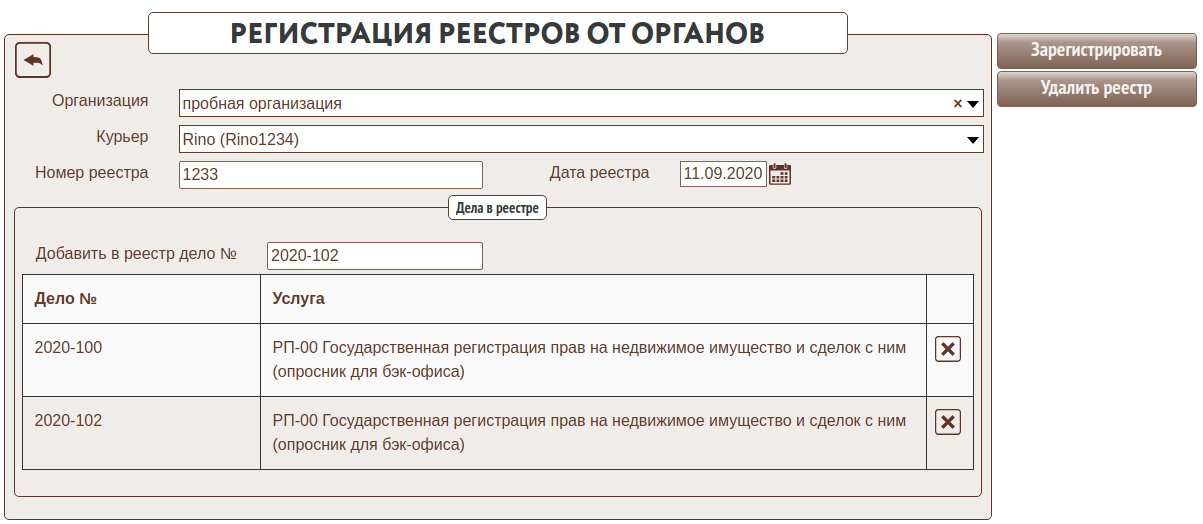Open the calendar date picker icon
This screenshot has height=524, width=1203.
click(780, 174)
